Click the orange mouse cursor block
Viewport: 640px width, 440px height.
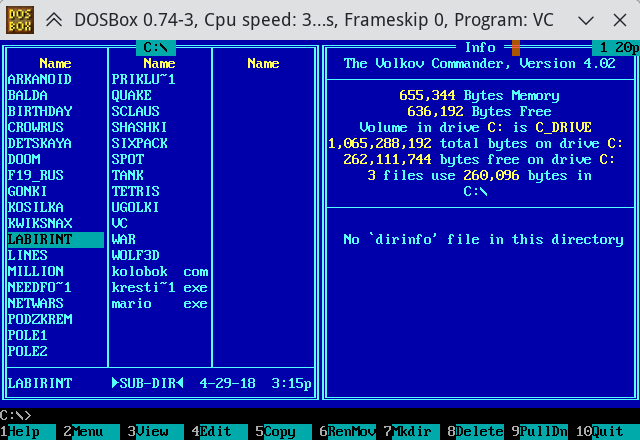pos(516,48)
